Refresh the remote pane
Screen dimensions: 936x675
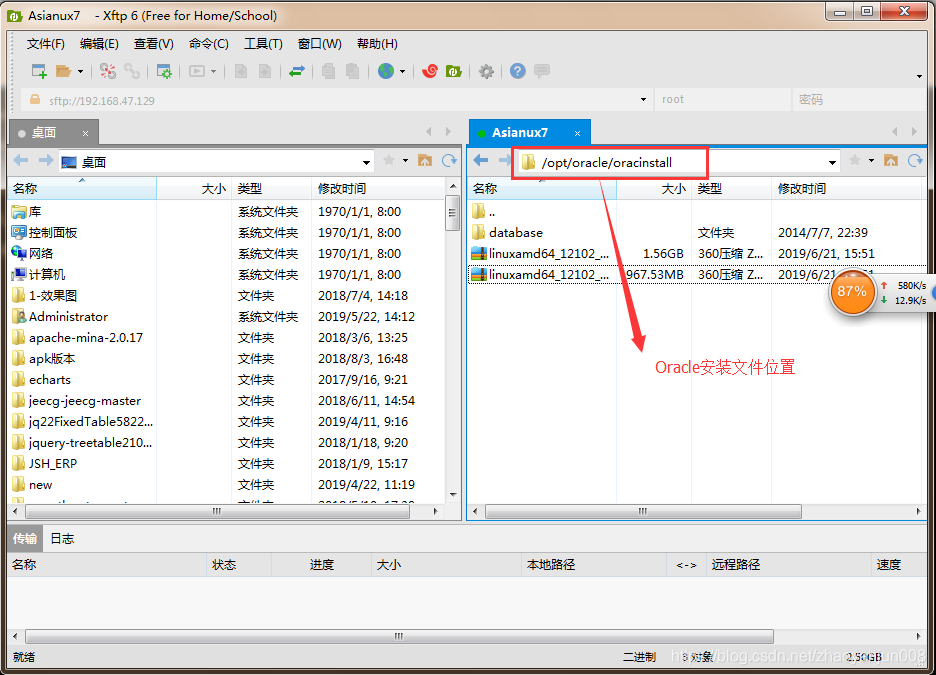[x=915, y=161]
